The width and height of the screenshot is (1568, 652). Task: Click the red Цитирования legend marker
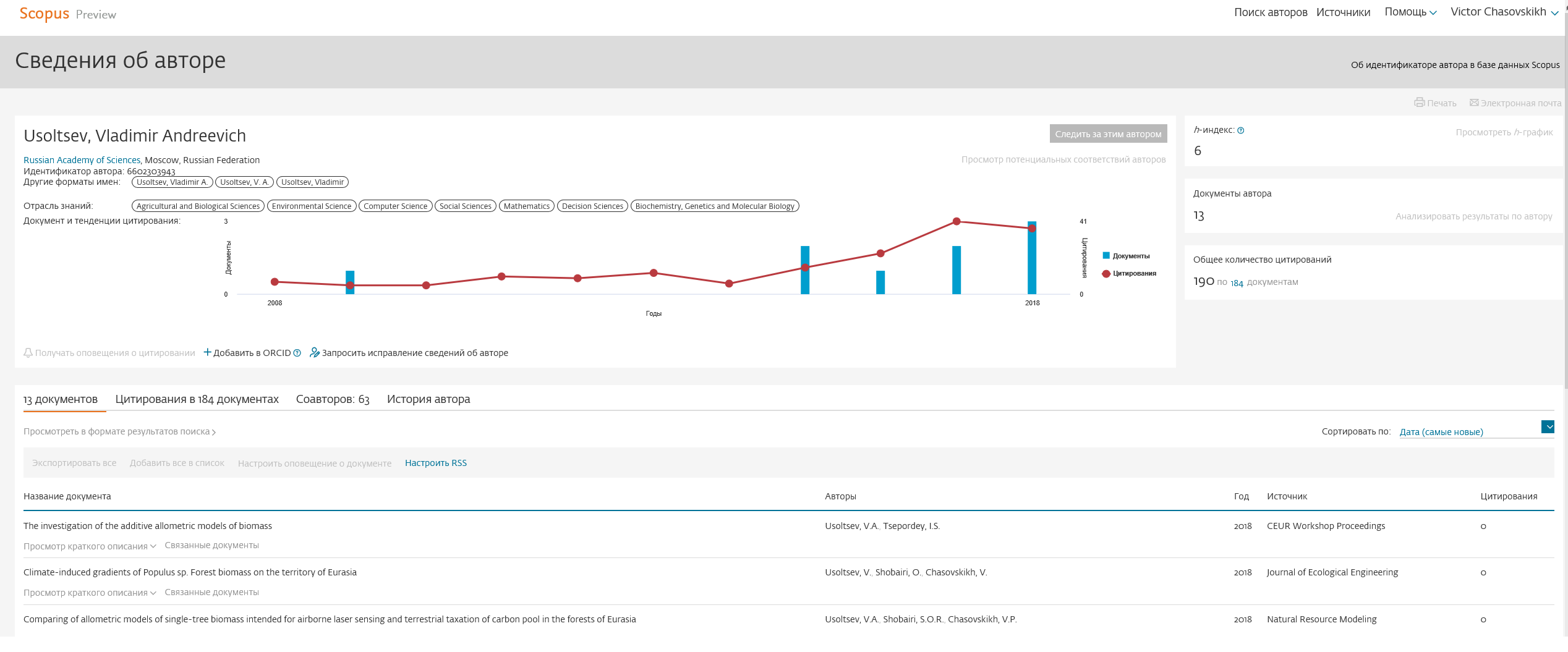click(1106, 274)
